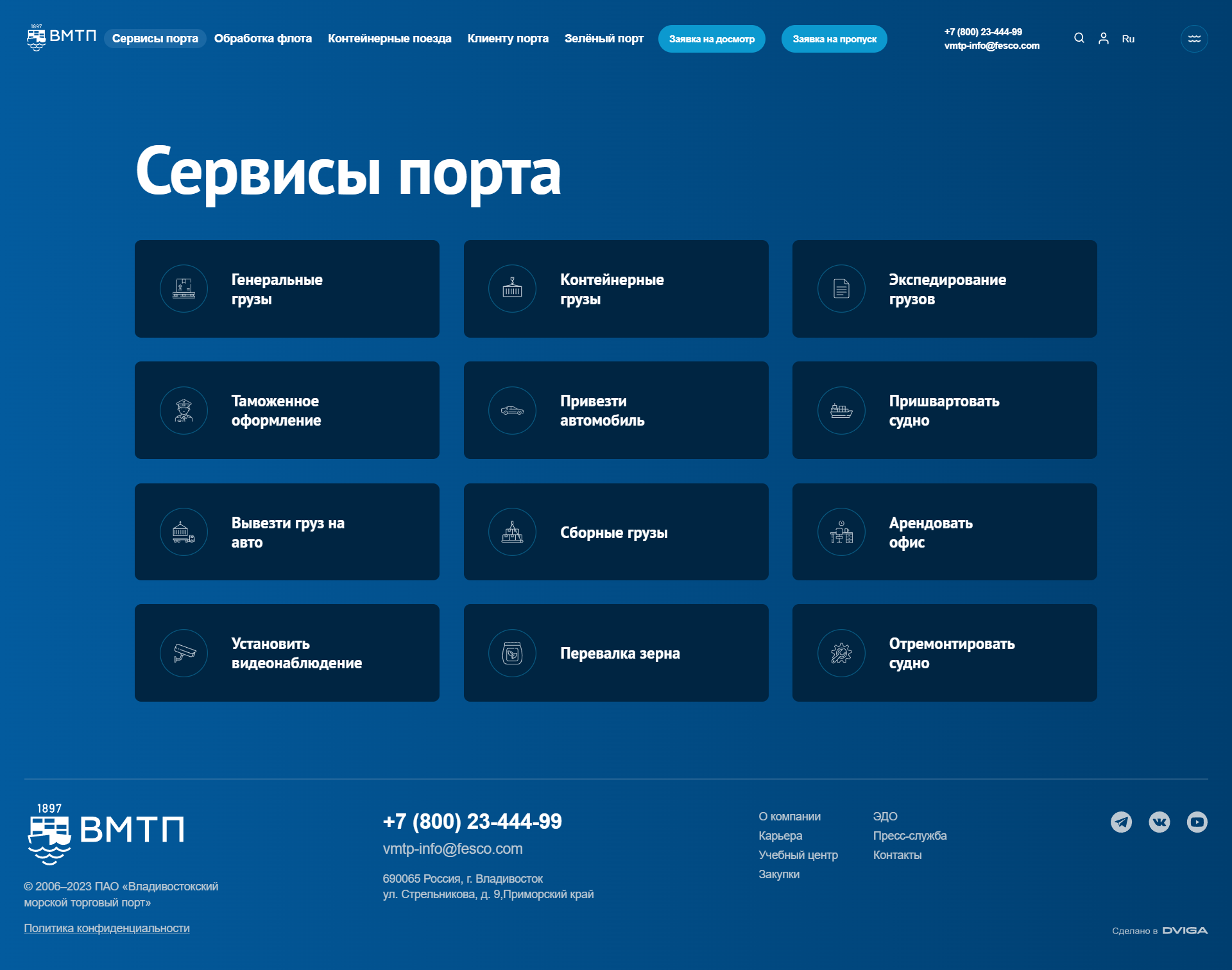Switch language using the Ru selector
Viewport: 1232px width, 970px height.
(1128, 39)
